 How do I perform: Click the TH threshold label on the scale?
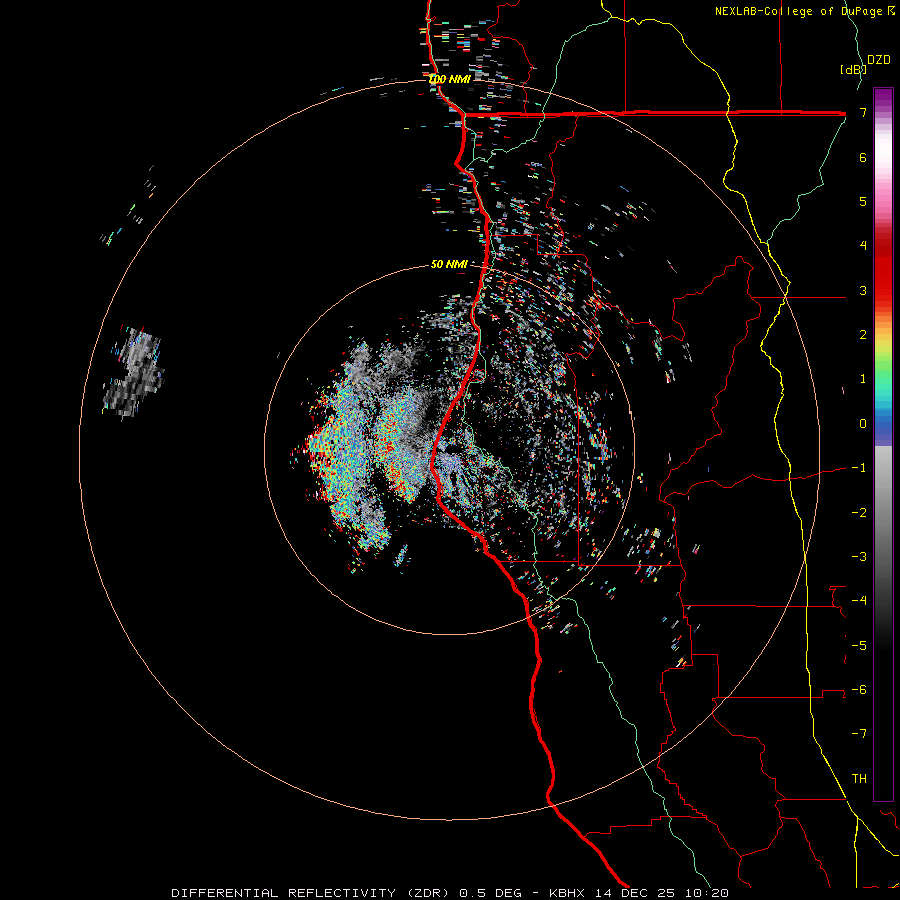coord(859,778)
